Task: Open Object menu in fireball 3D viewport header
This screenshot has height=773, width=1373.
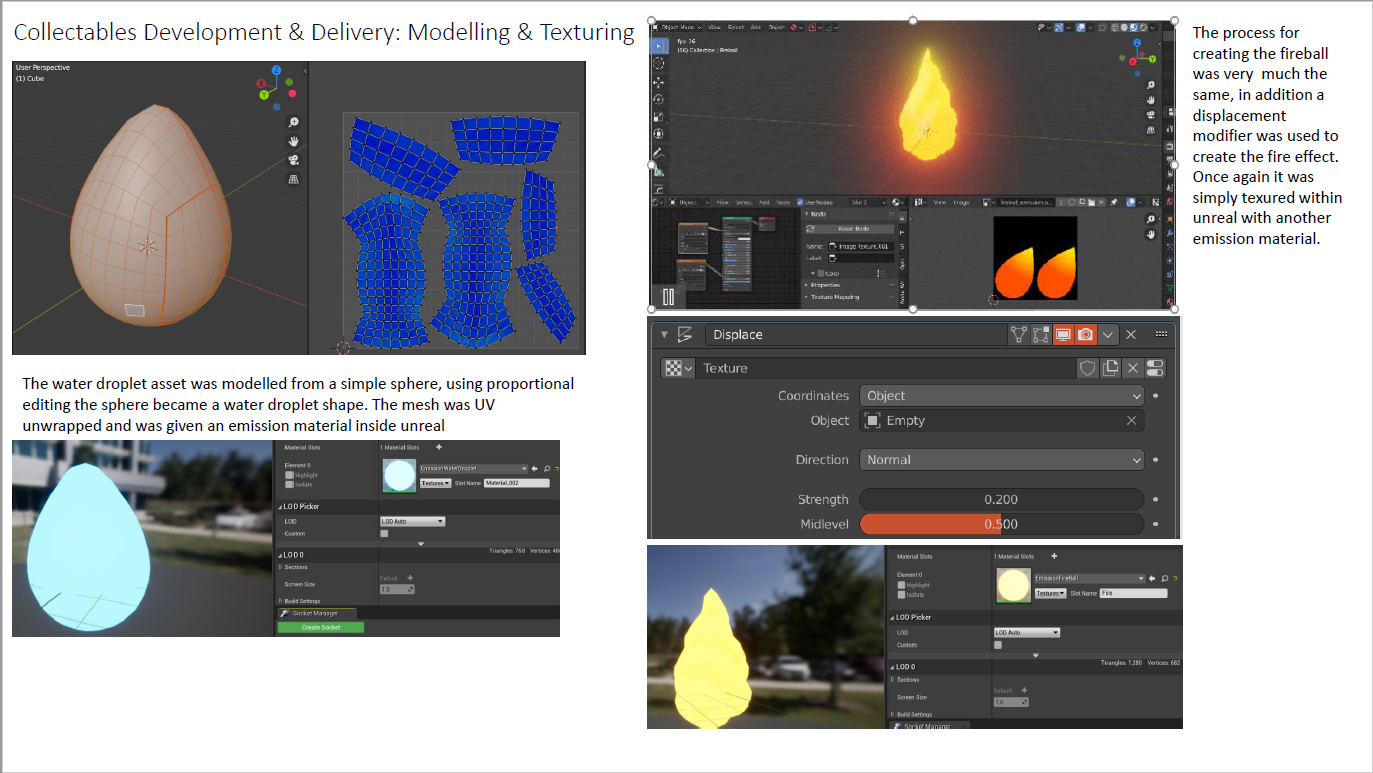Action: (777, 27)
